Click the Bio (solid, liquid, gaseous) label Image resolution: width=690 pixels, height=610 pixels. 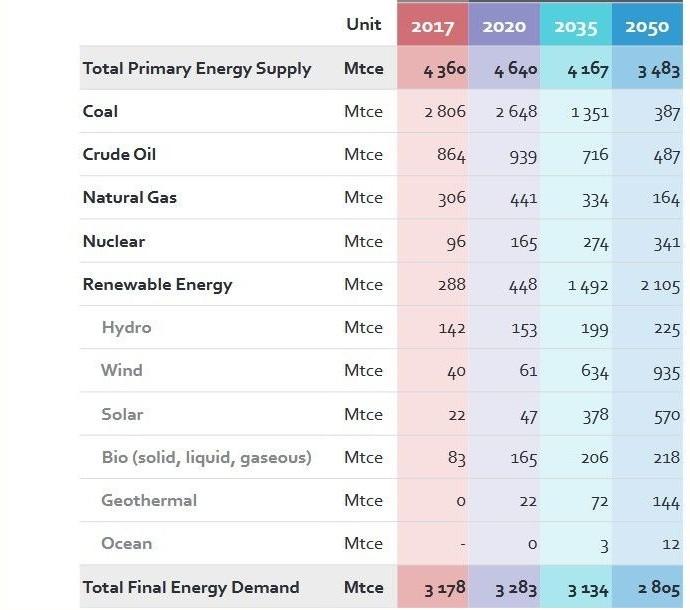(206, 457)
